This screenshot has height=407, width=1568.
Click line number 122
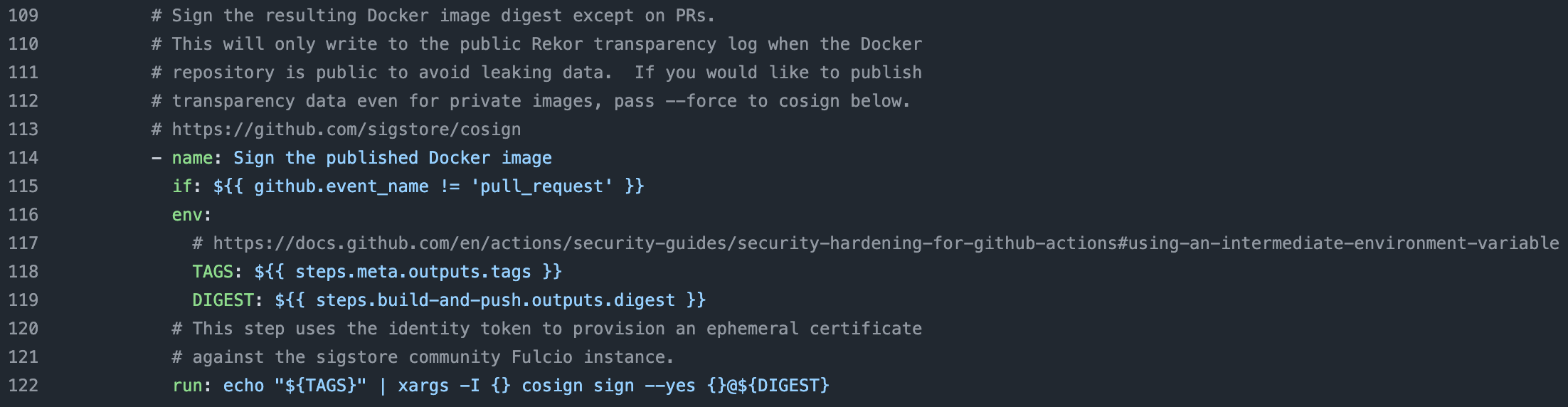point(23,385)
